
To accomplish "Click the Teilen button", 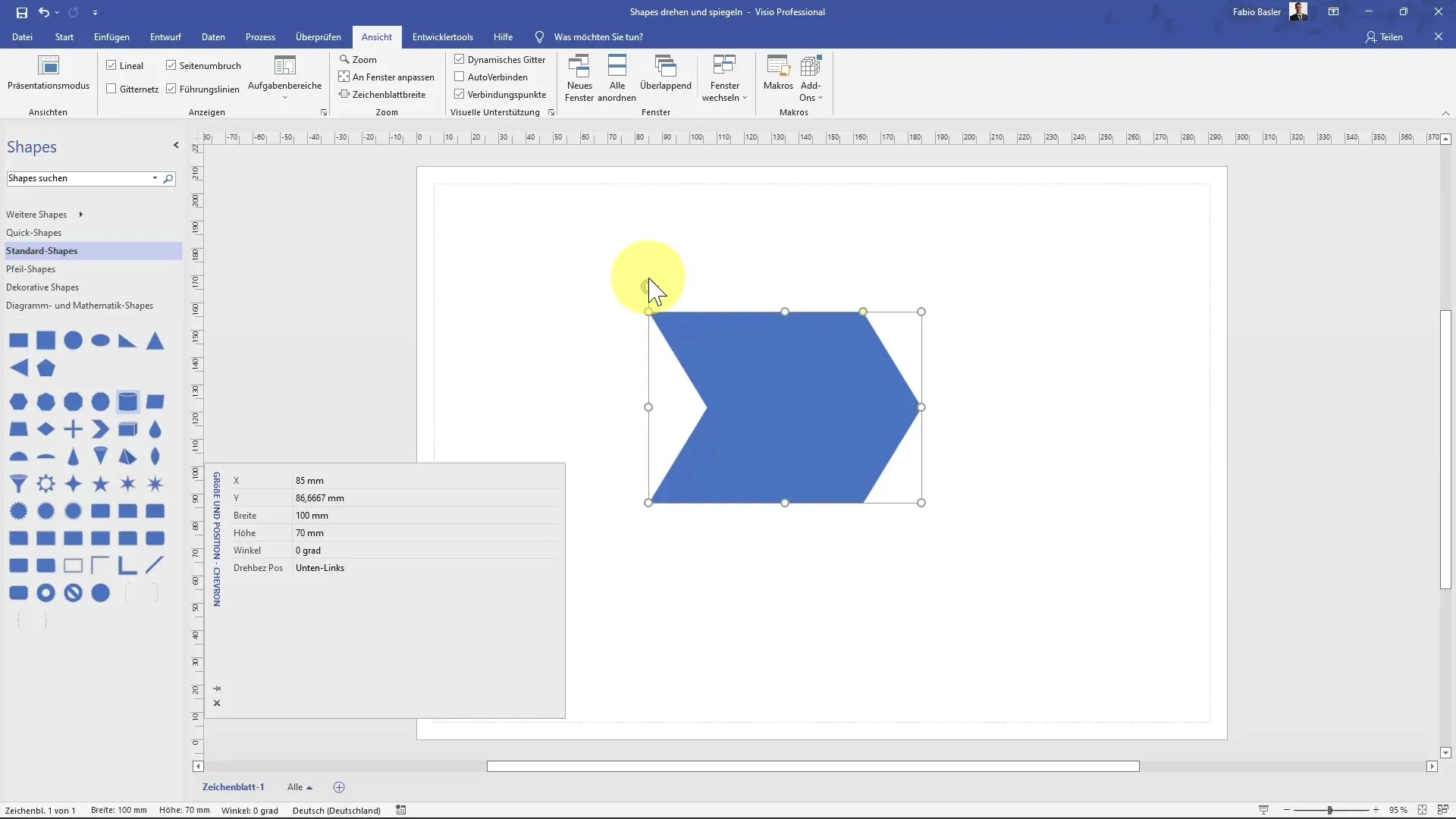I will pyautogui.click(x=1384, y=36).
